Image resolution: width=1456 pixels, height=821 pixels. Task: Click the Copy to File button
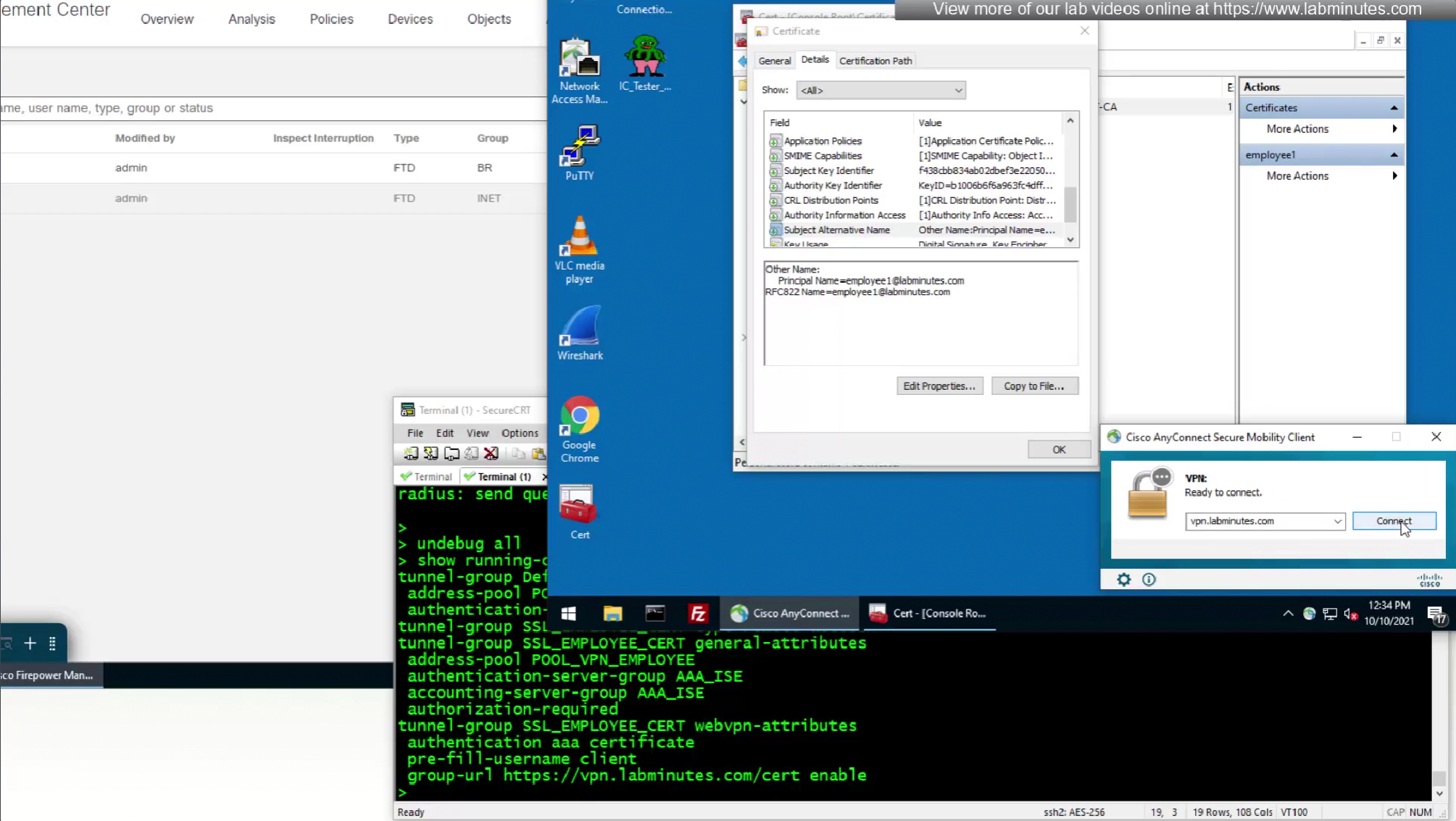(x=1034, y=386)
